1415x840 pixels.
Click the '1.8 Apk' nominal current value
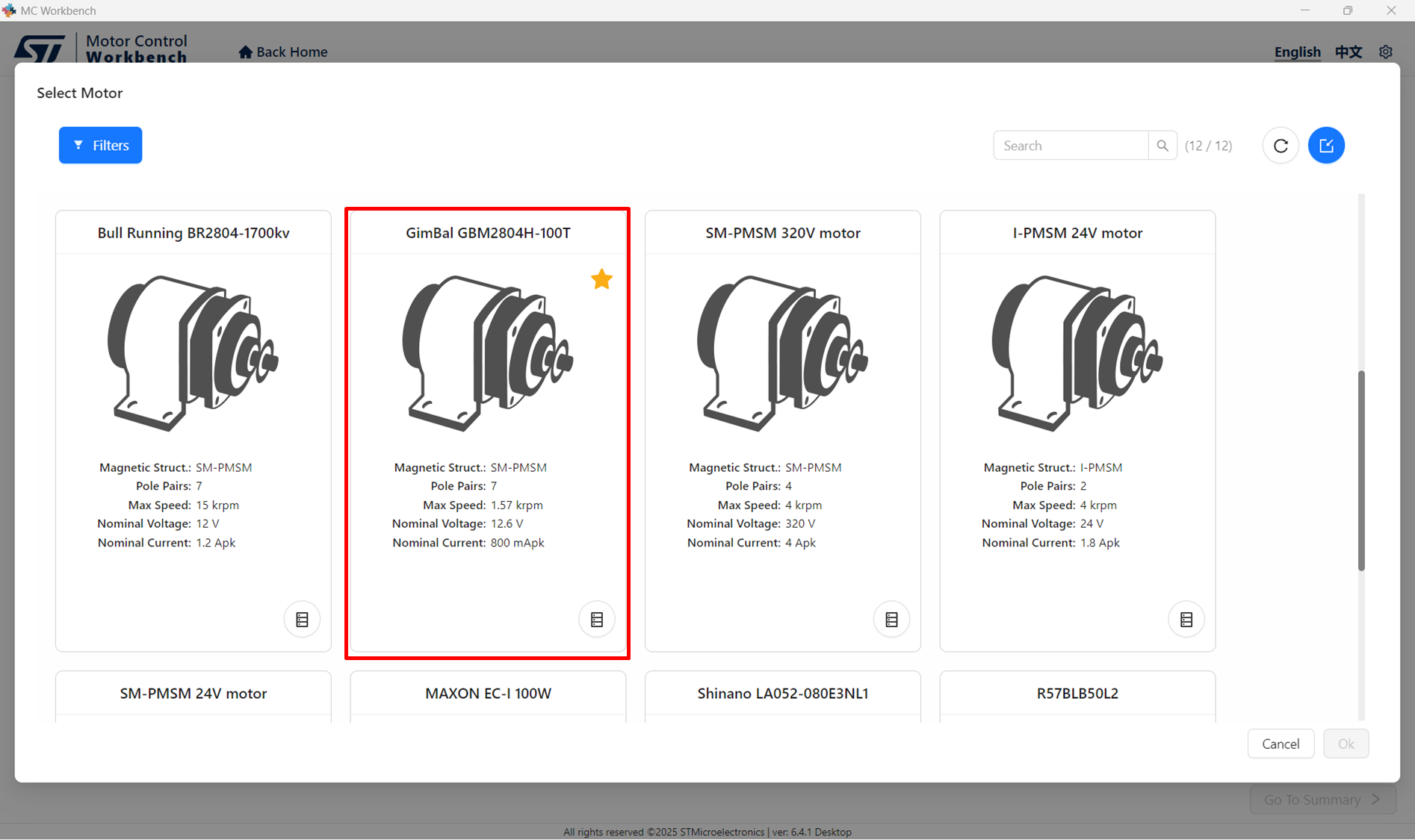pyautogui.click(x=1100, y=543)
